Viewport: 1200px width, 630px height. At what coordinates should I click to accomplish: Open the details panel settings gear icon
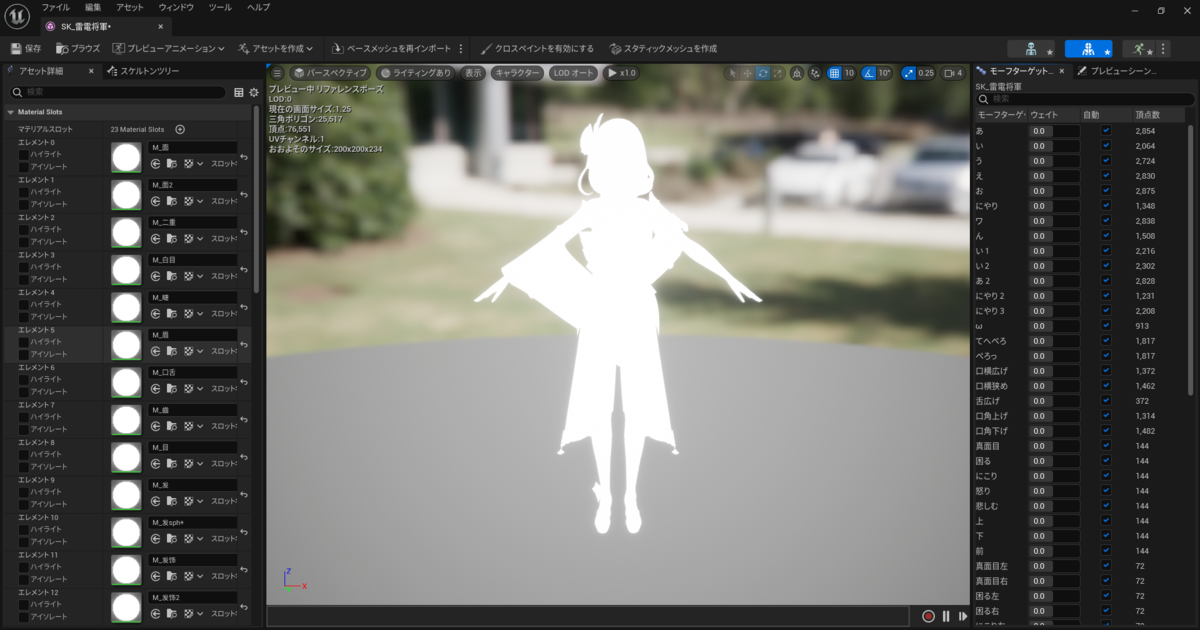click(253, 92)
